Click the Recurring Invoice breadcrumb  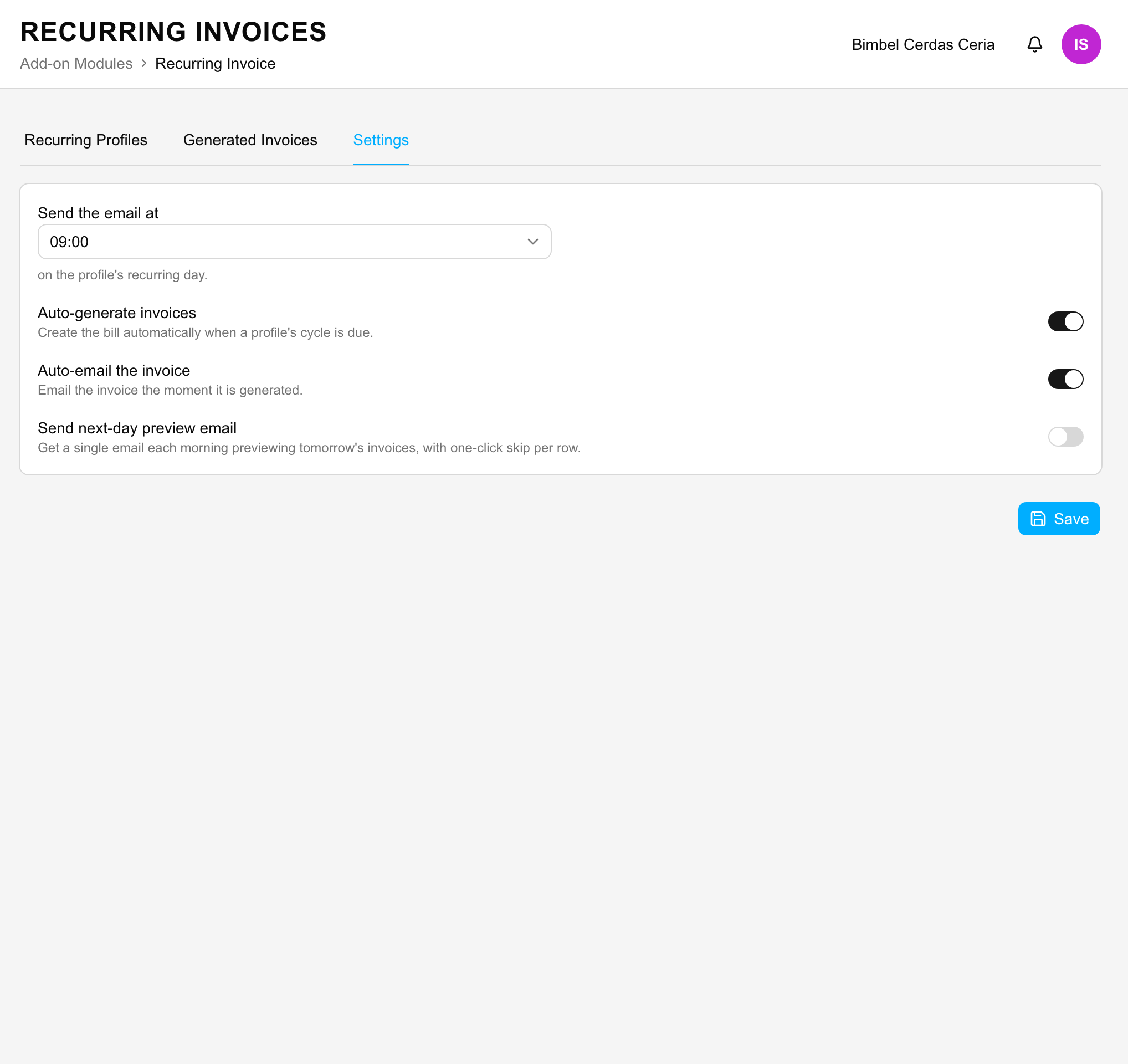[215, 64]
